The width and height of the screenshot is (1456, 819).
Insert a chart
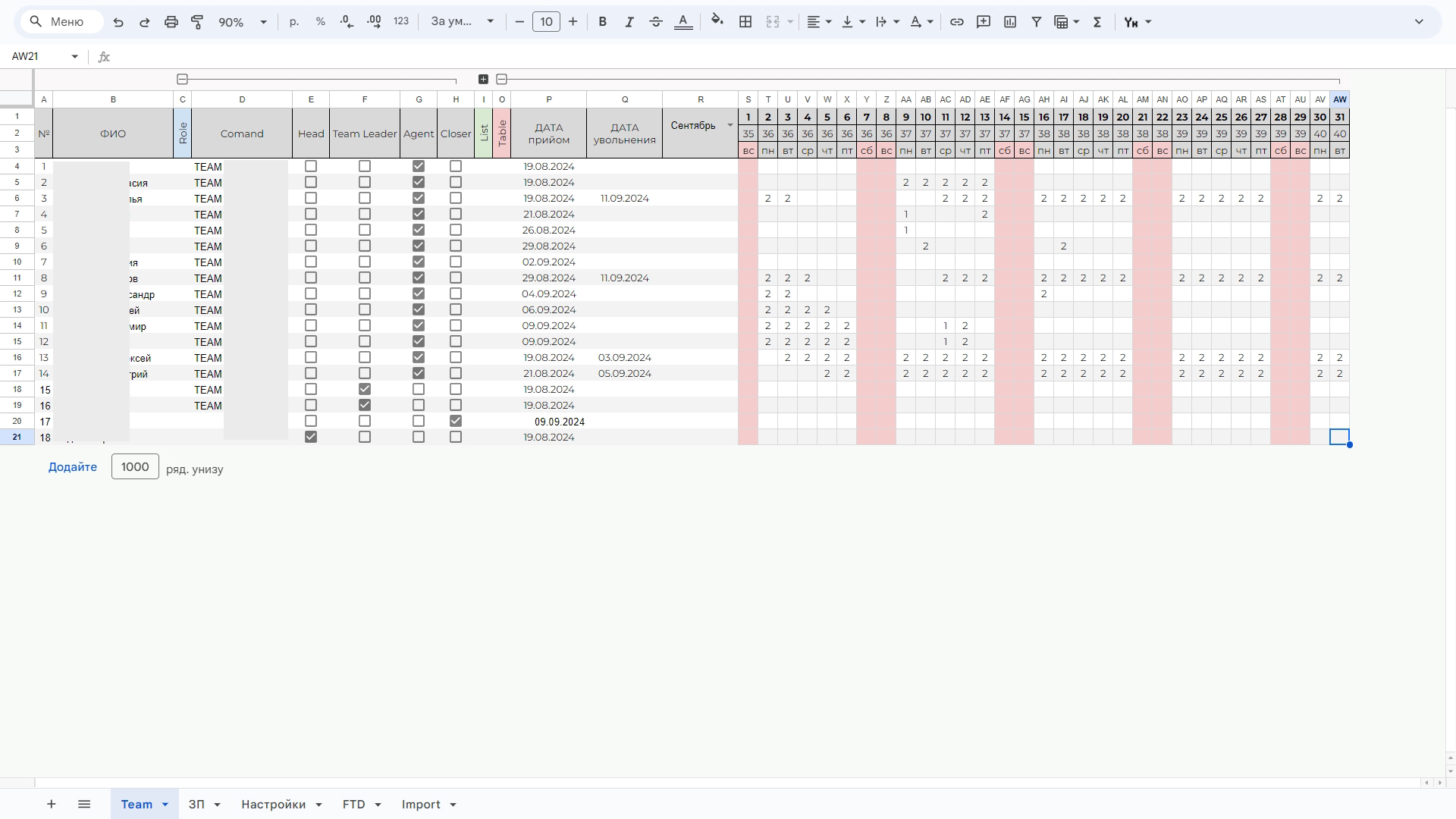tap(1010, 22)
